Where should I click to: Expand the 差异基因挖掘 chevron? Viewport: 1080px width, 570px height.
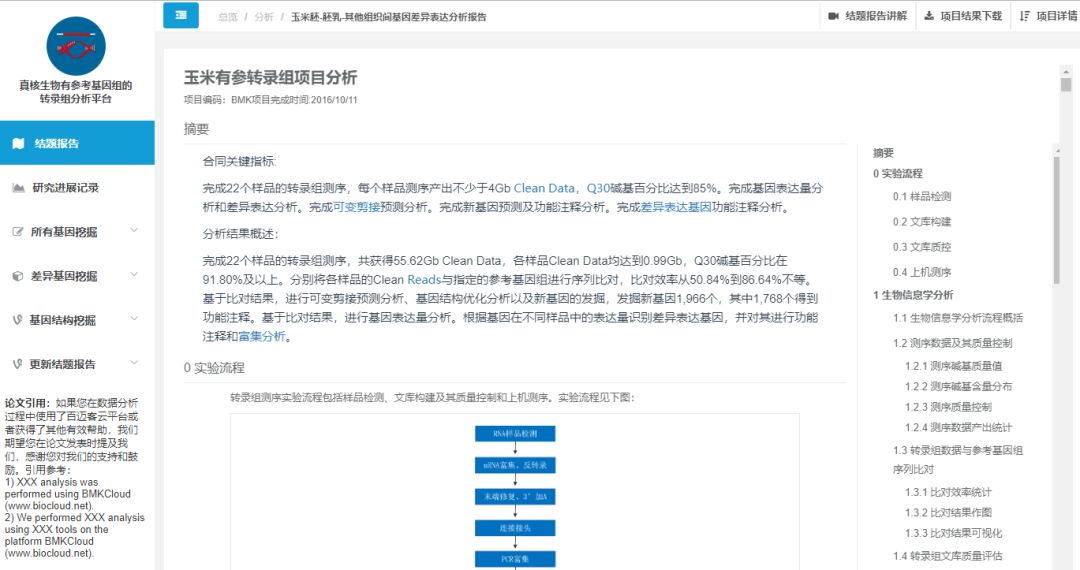tap(134, 275)
